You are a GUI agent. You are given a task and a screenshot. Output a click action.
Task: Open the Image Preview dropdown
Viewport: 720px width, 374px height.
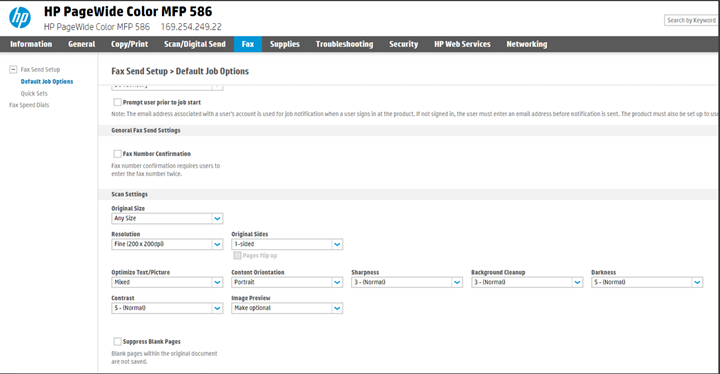[287, 308]
